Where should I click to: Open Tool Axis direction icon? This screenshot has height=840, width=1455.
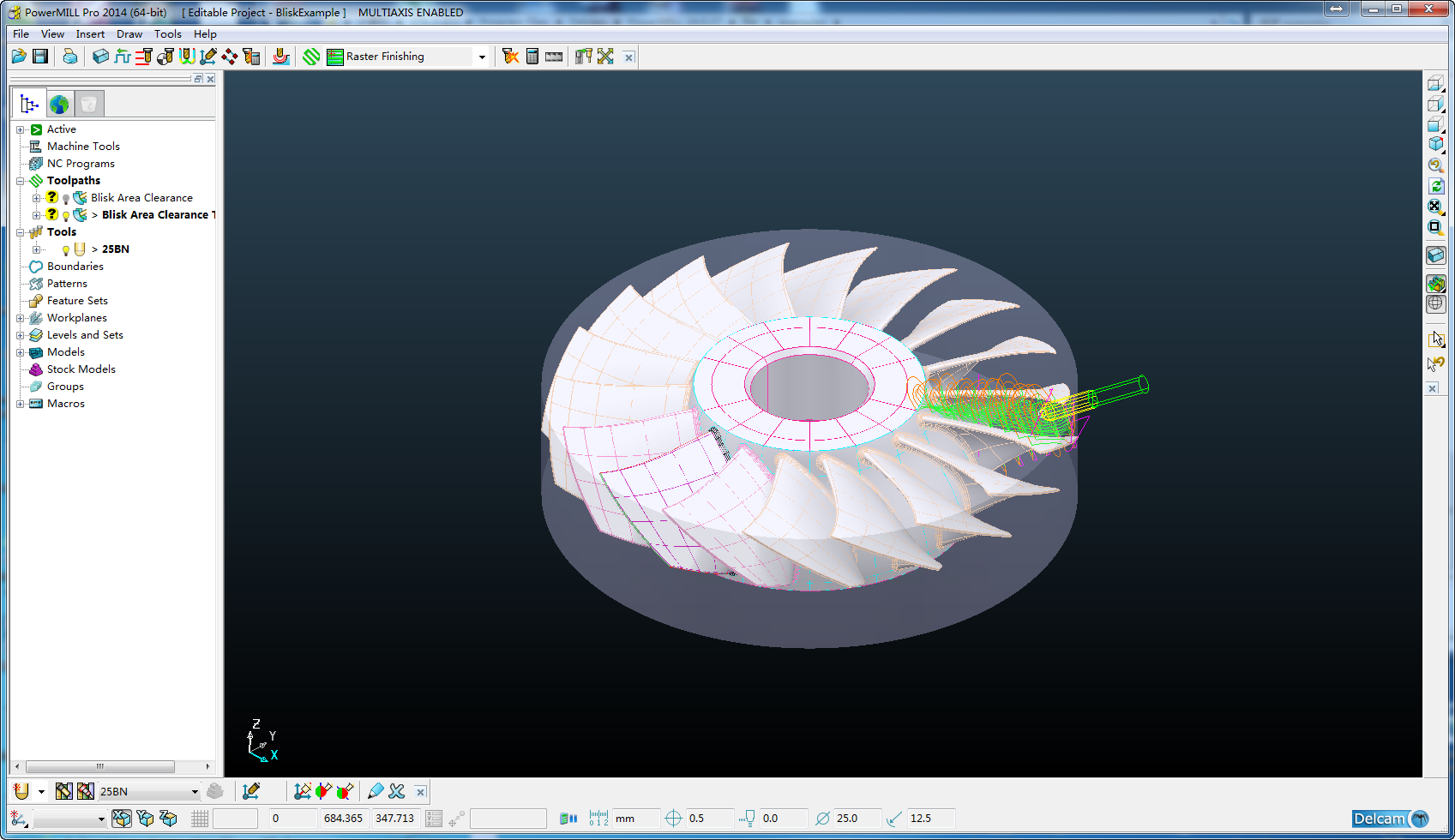[x=208, y=57]
